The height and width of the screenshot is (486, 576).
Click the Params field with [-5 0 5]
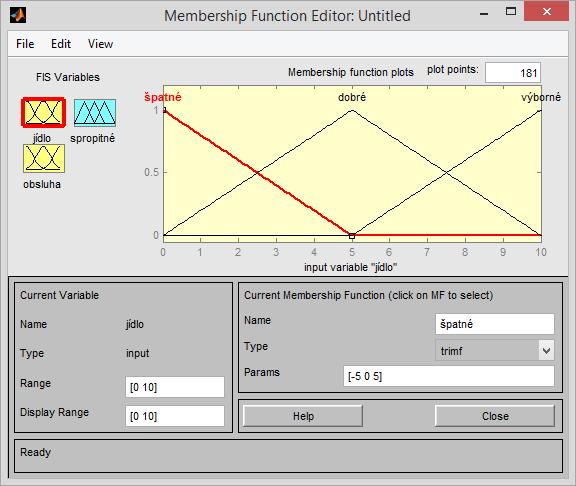click(x=449, y=376)
